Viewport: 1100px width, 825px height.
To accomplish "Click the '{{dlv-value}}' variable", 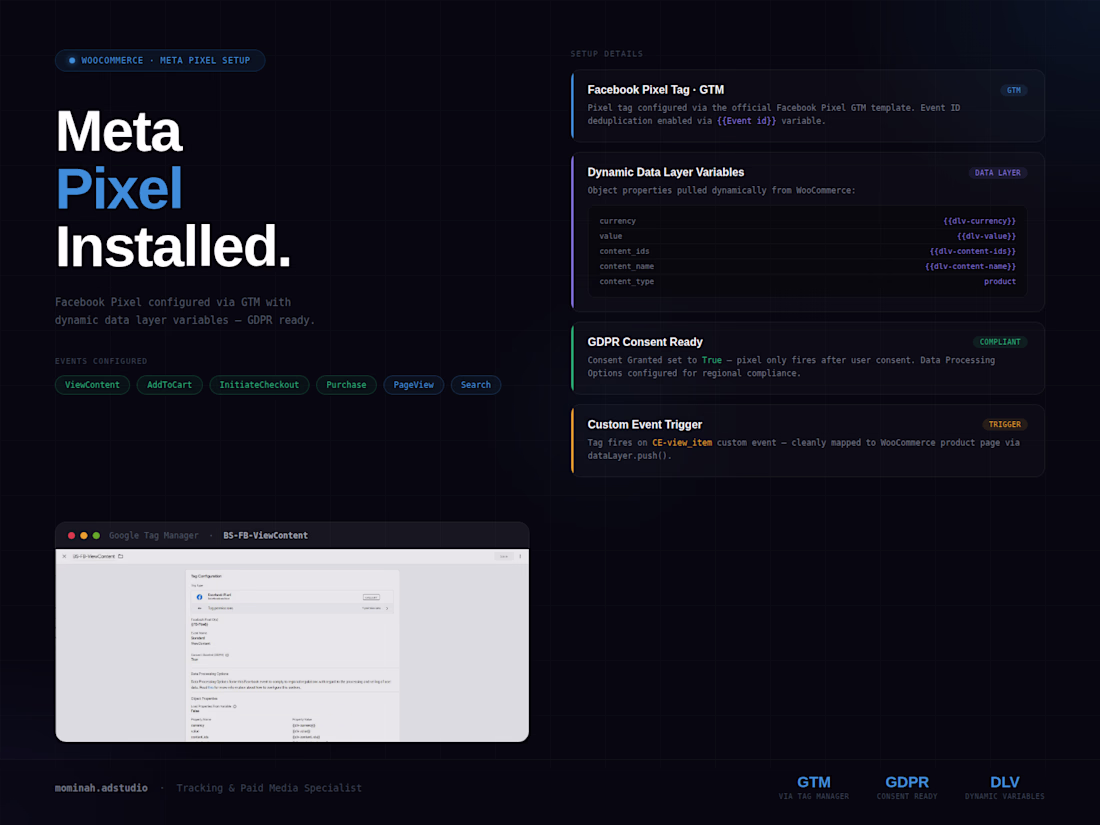I will [x=986, y=236].
